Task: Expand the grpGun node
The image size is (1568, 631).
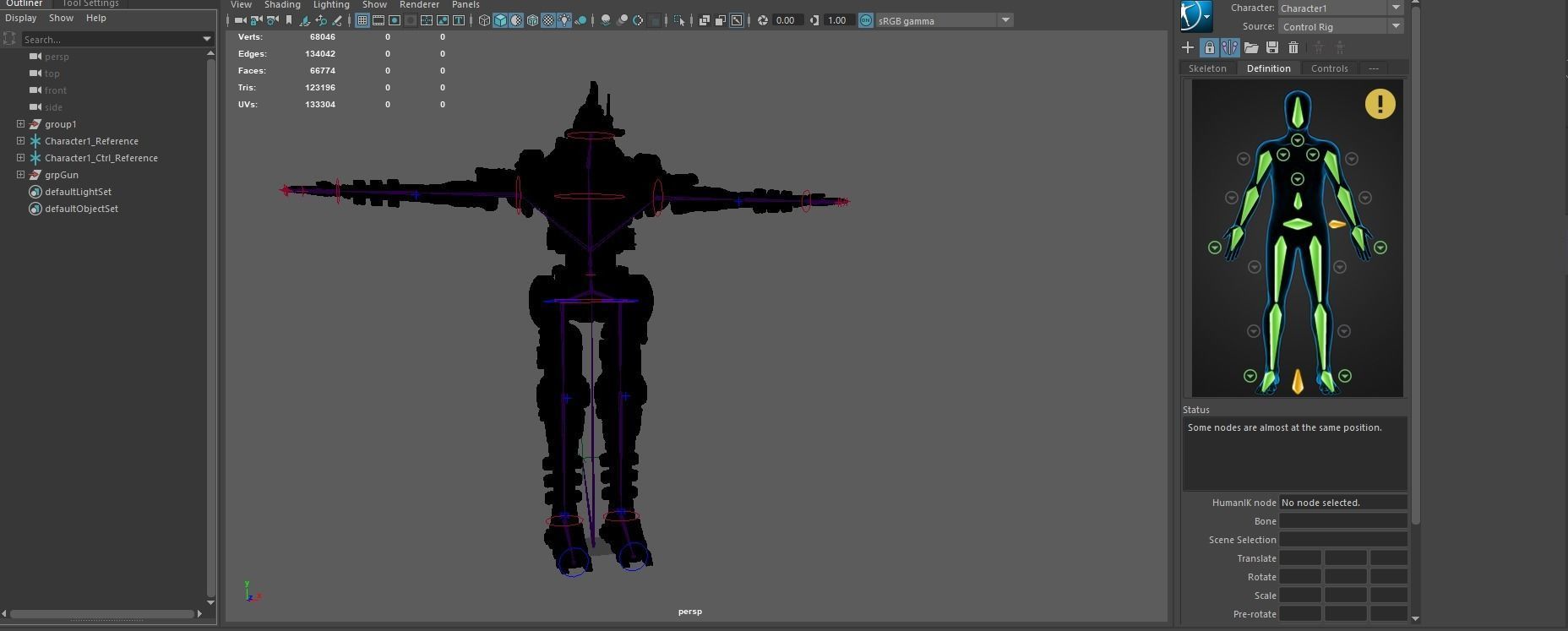Action: click(x=21, y=175)
